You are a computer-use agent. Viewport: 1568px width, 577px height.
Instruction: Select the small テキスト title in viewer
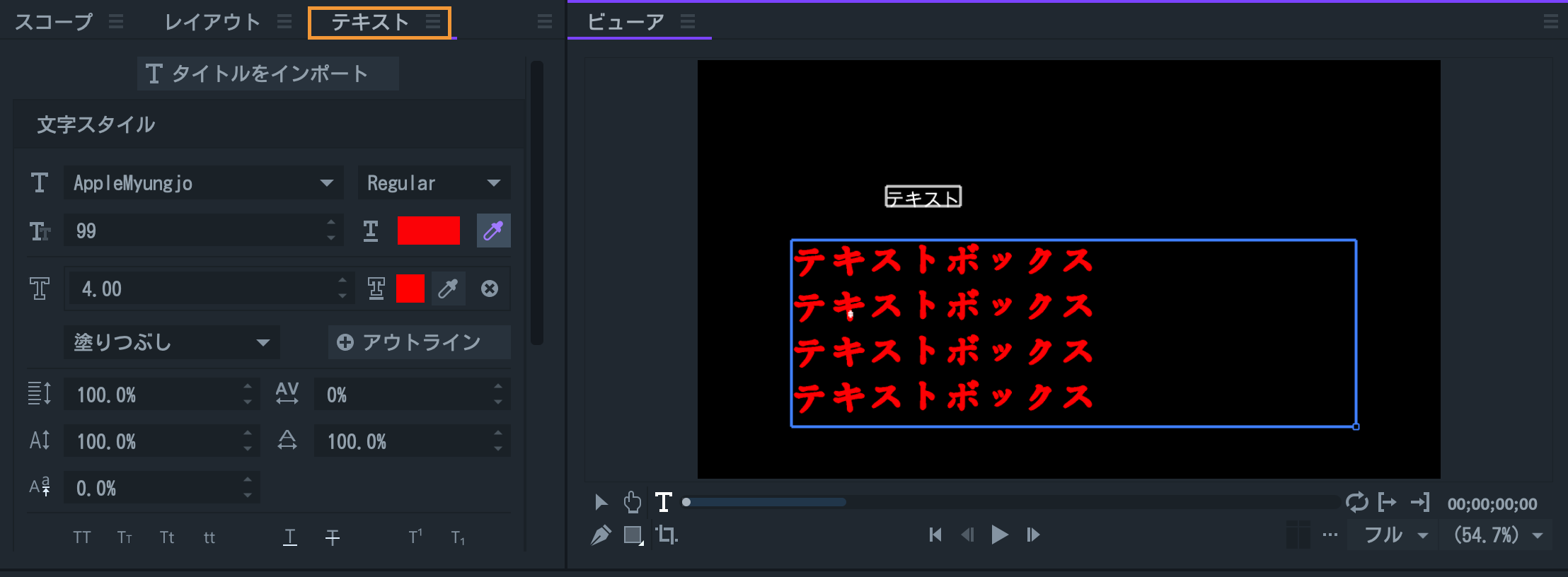pyautogui.click(x=923, y=197)
